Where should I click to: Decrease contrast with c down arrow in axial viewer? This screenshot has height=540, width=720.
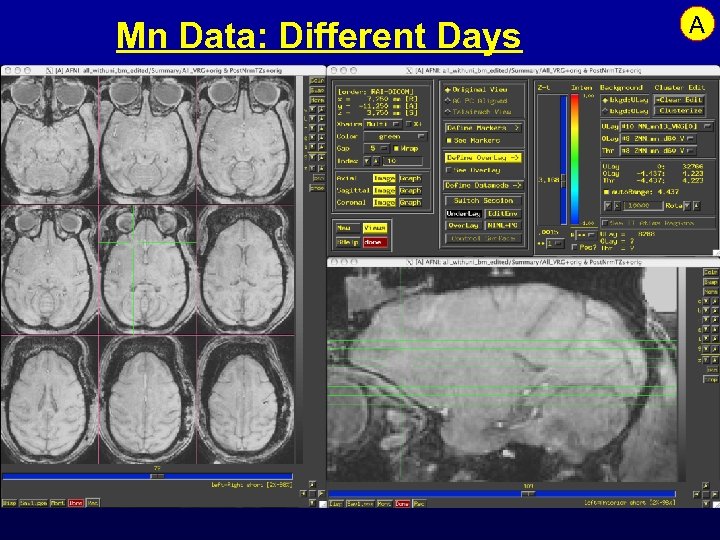pyautogui.click(x=312, y=109)
